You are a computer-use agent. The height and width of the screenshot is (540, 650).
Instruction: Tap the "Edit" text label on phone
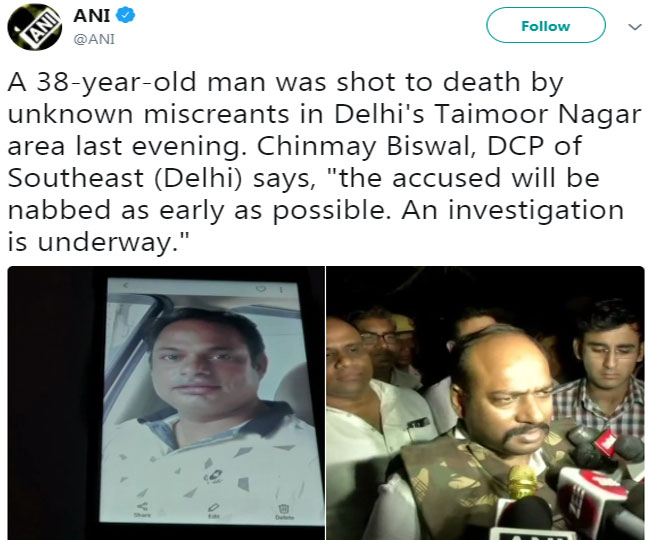tap(213, 517)
